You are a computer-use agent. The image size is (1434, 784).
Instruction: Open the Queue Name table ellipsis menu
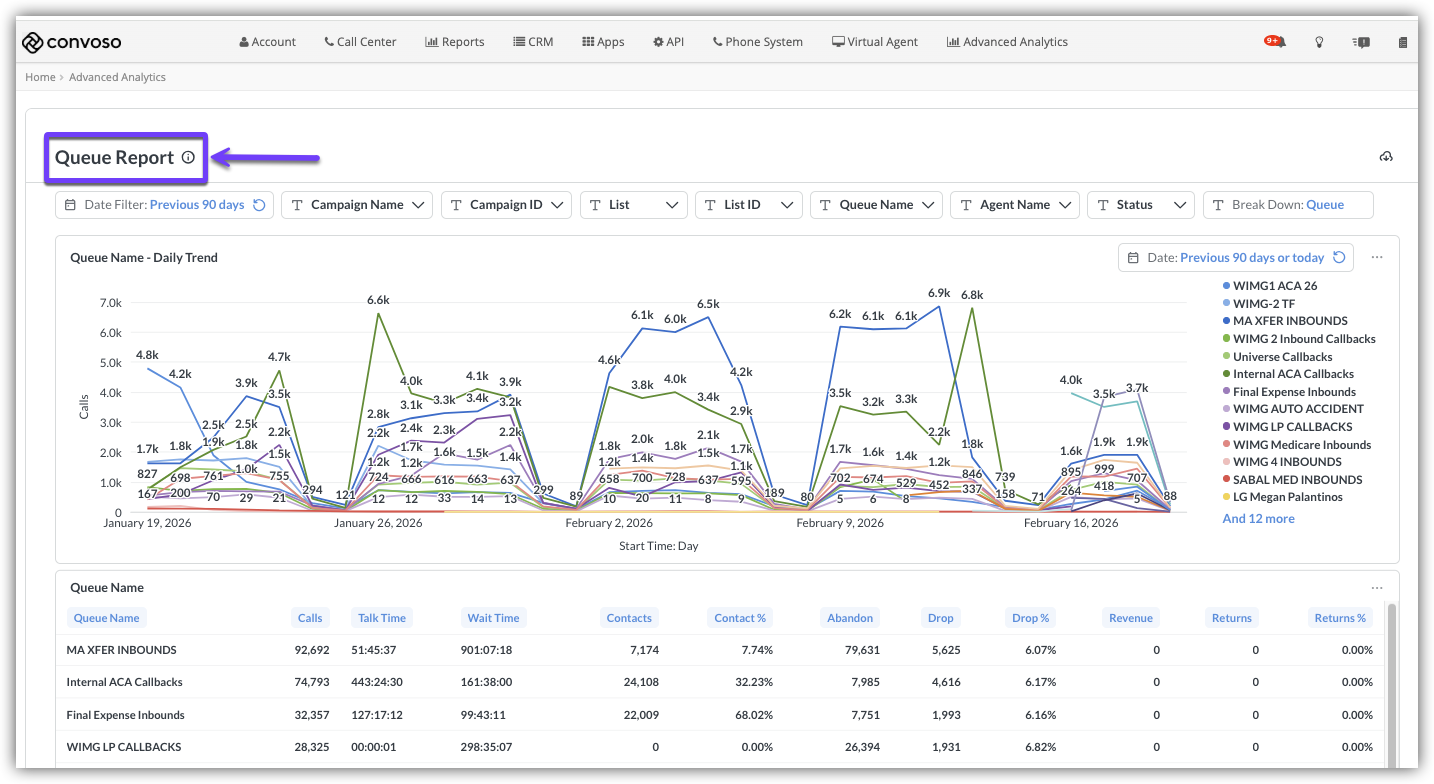point(1377,588)
